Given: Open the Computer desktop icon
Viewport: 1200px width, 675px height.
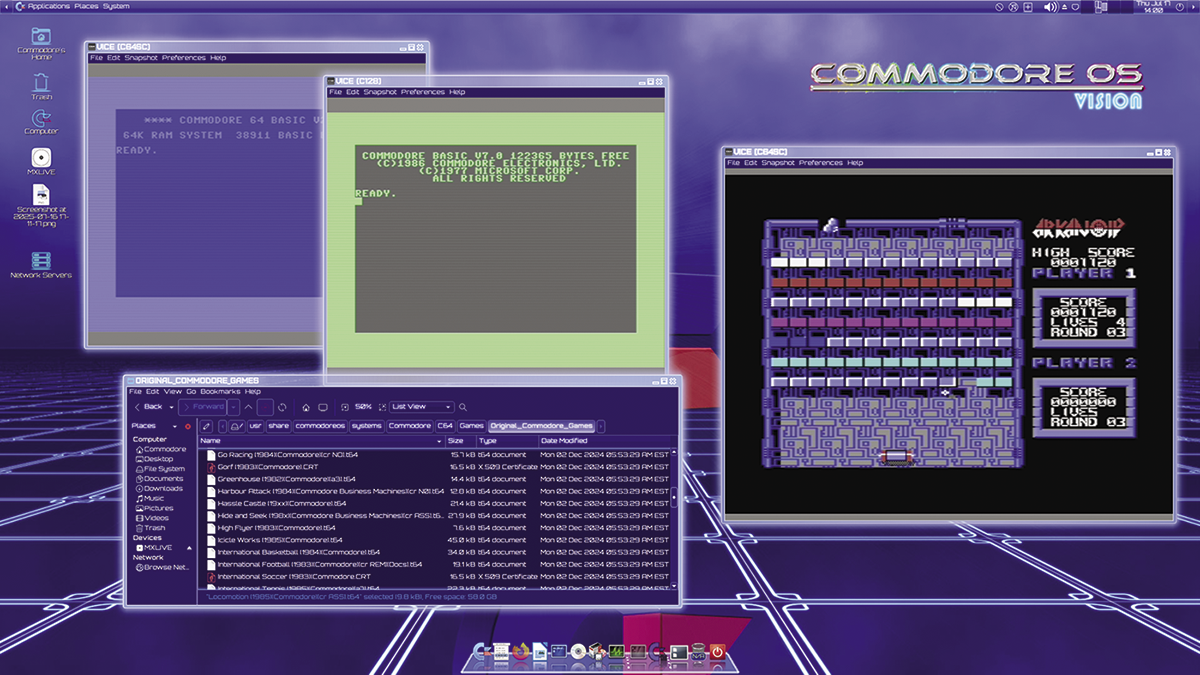Looking at the screenshot, I should pyautogui.click(x=41, y=123).
